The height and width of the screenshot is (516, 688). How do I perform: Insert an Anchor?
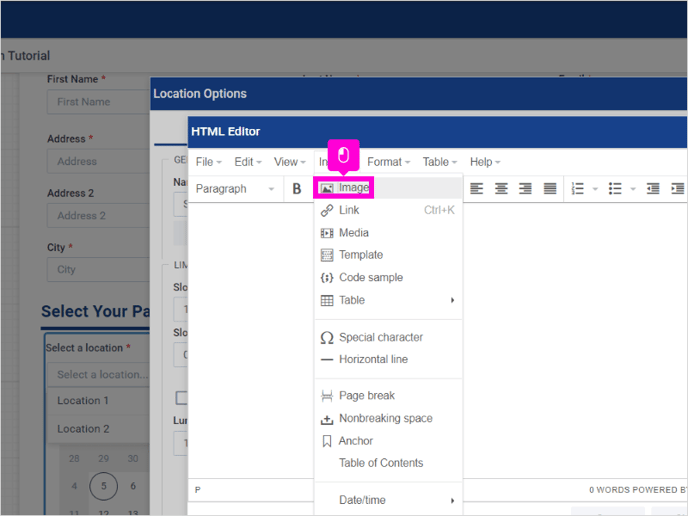[x=388, y=441]
